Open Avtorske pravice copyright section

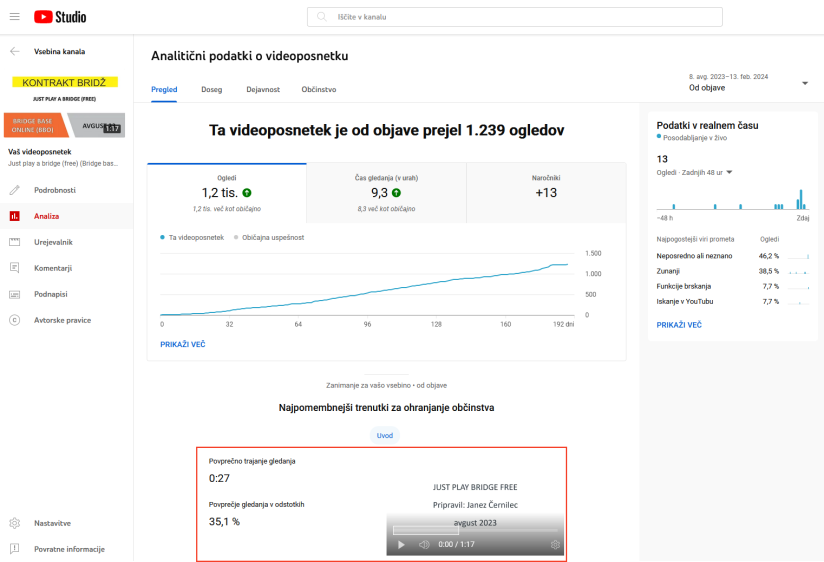(15, 320)
